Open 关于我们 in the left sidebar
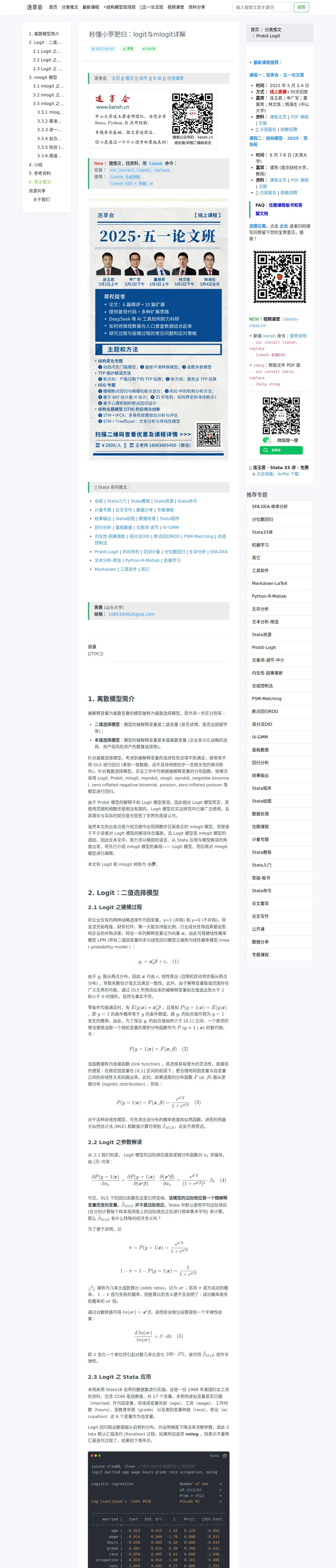 point(41,200)
